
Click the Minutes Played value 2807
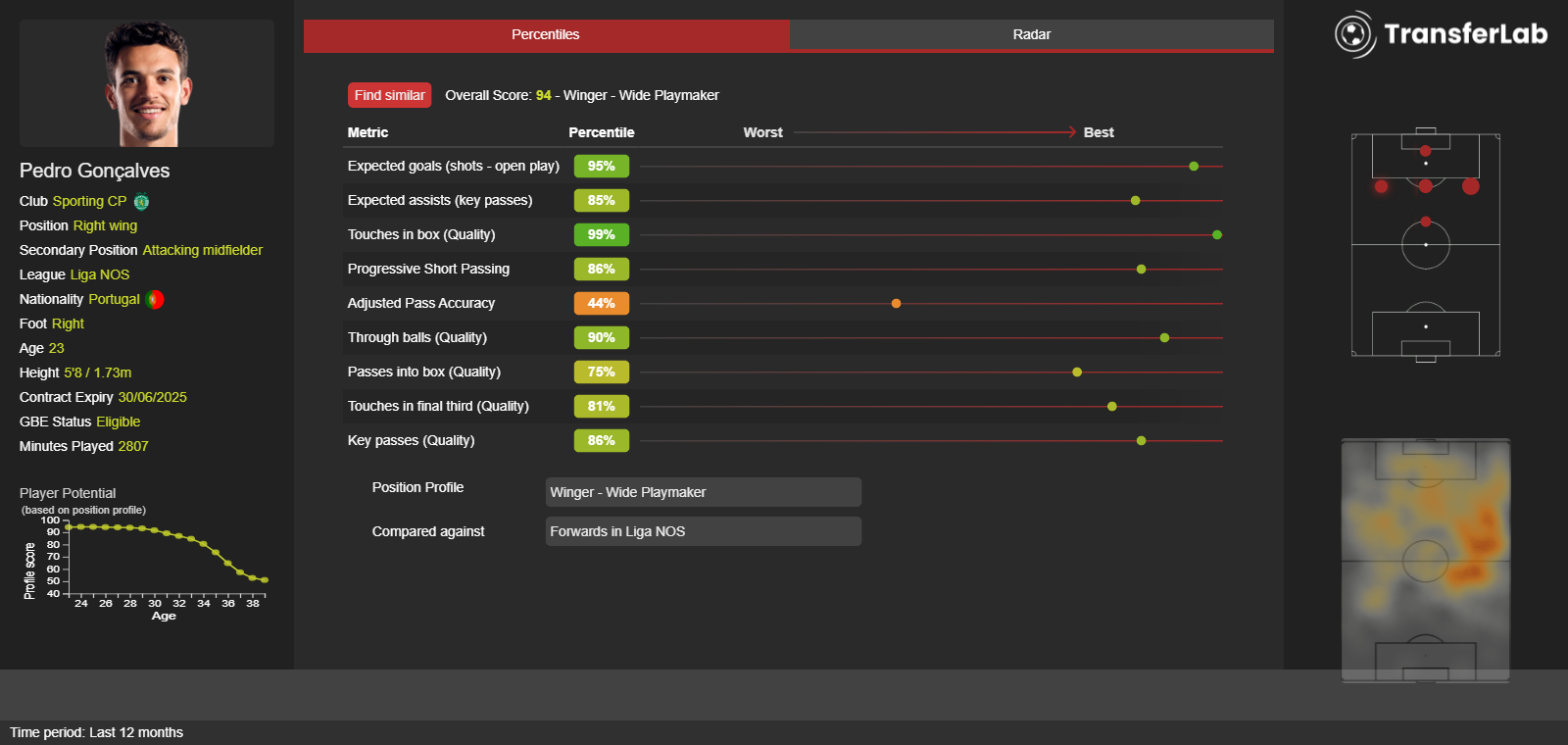[x=133, y=446]
